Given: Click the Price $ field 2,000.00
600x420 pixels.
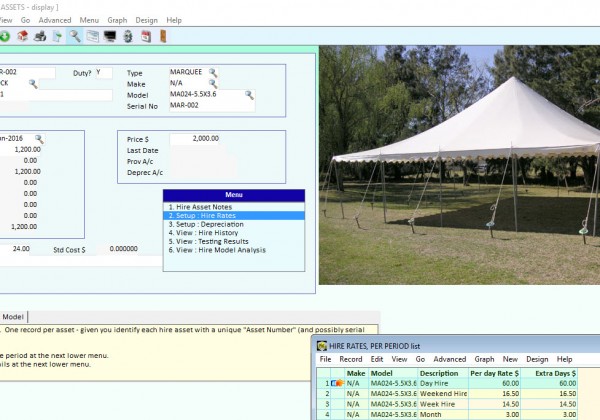Looking at the screenshot, I should pos(194,139).
